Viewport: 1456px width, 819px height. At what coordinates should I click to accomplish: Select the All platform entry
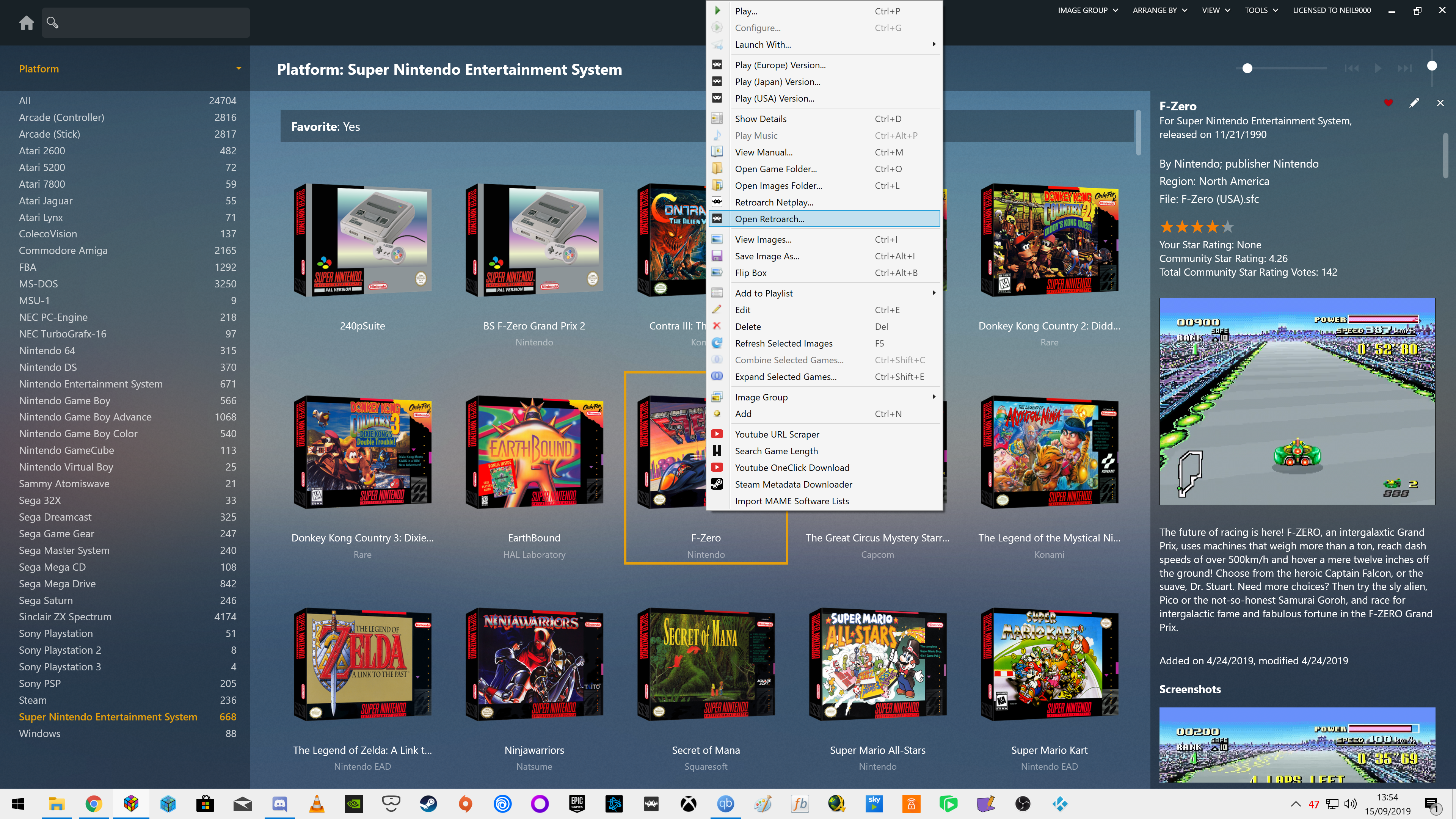(x=127, y=100)
